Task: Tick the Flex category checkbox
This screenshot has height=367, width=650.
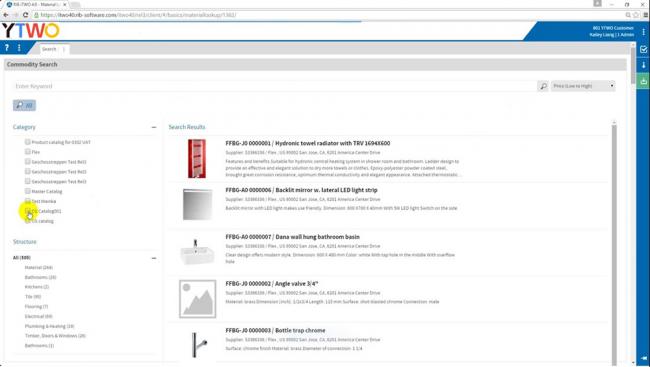Action: (x=27, y=152)
